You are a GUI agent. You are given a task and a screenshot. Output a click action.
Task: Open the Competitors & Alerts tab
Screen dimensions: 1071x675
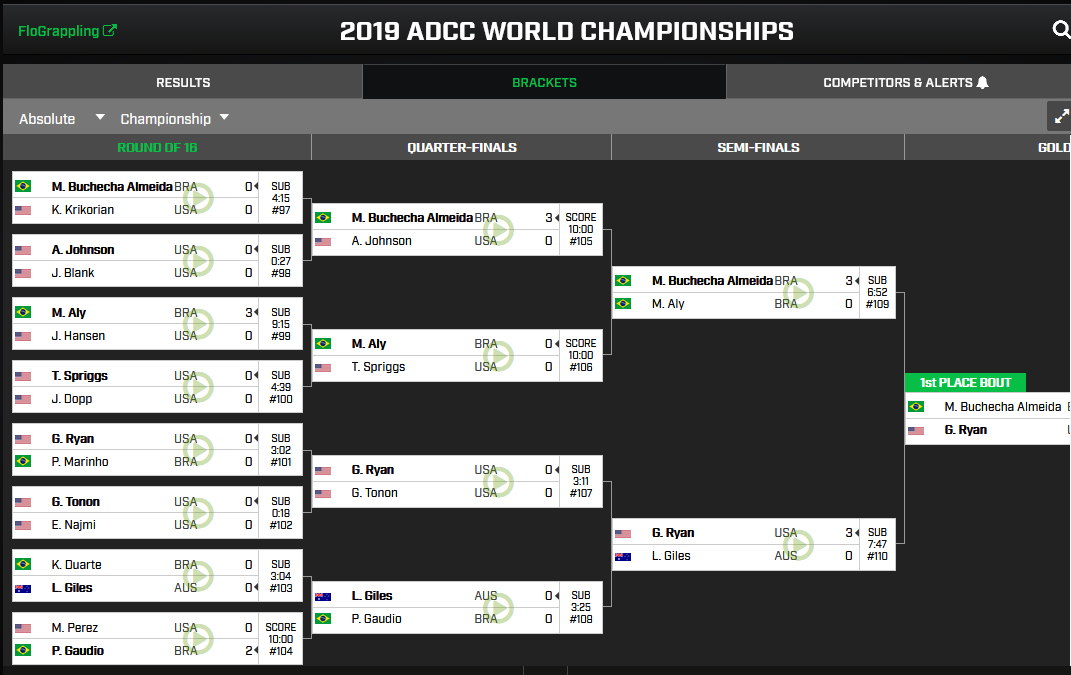(899, 82)
